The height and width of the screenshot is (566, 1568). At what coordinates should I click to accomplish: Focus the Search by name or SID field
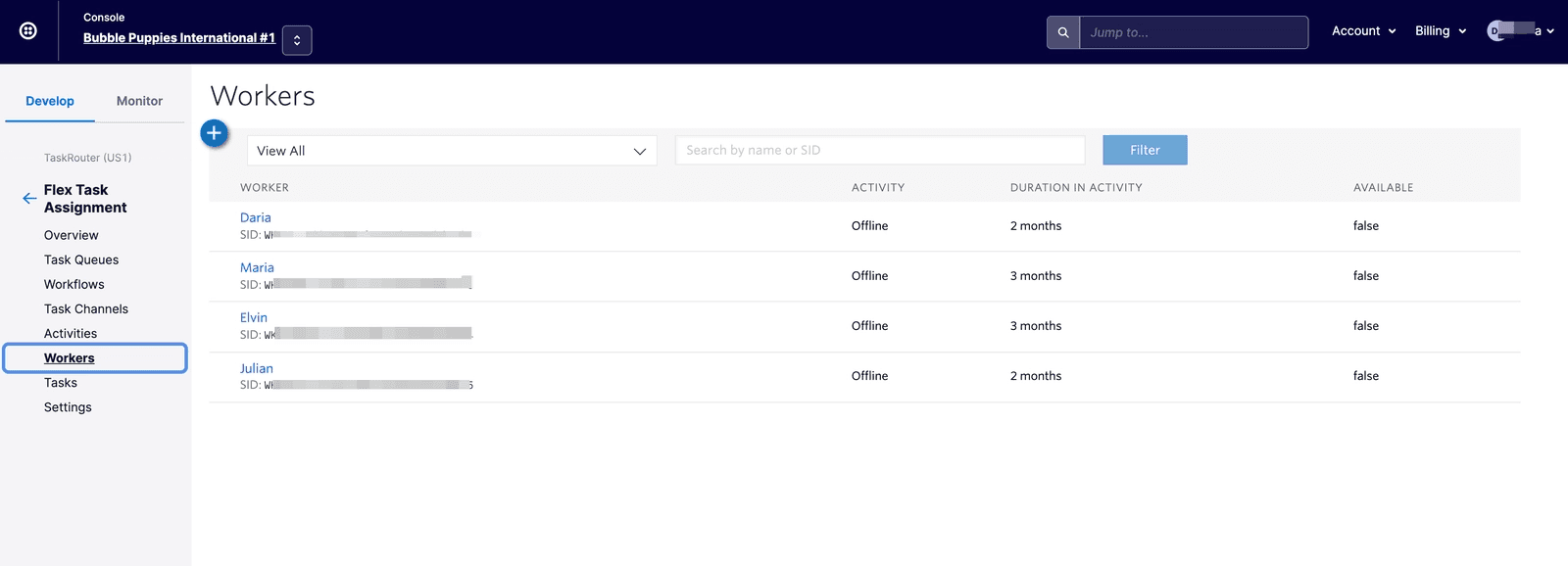[879, 151]
